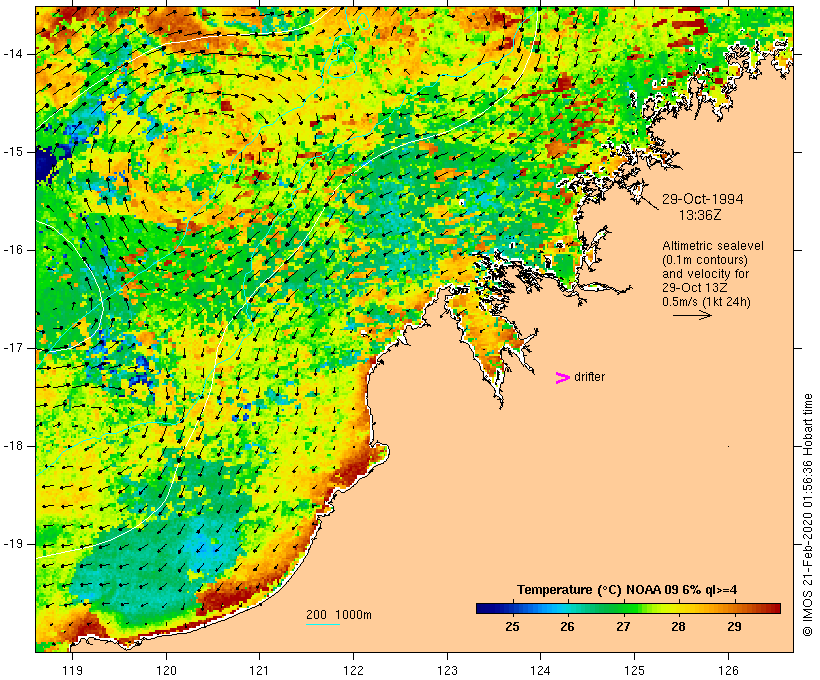
Task: Click latitude axis label -18
Action: [12, 446]
